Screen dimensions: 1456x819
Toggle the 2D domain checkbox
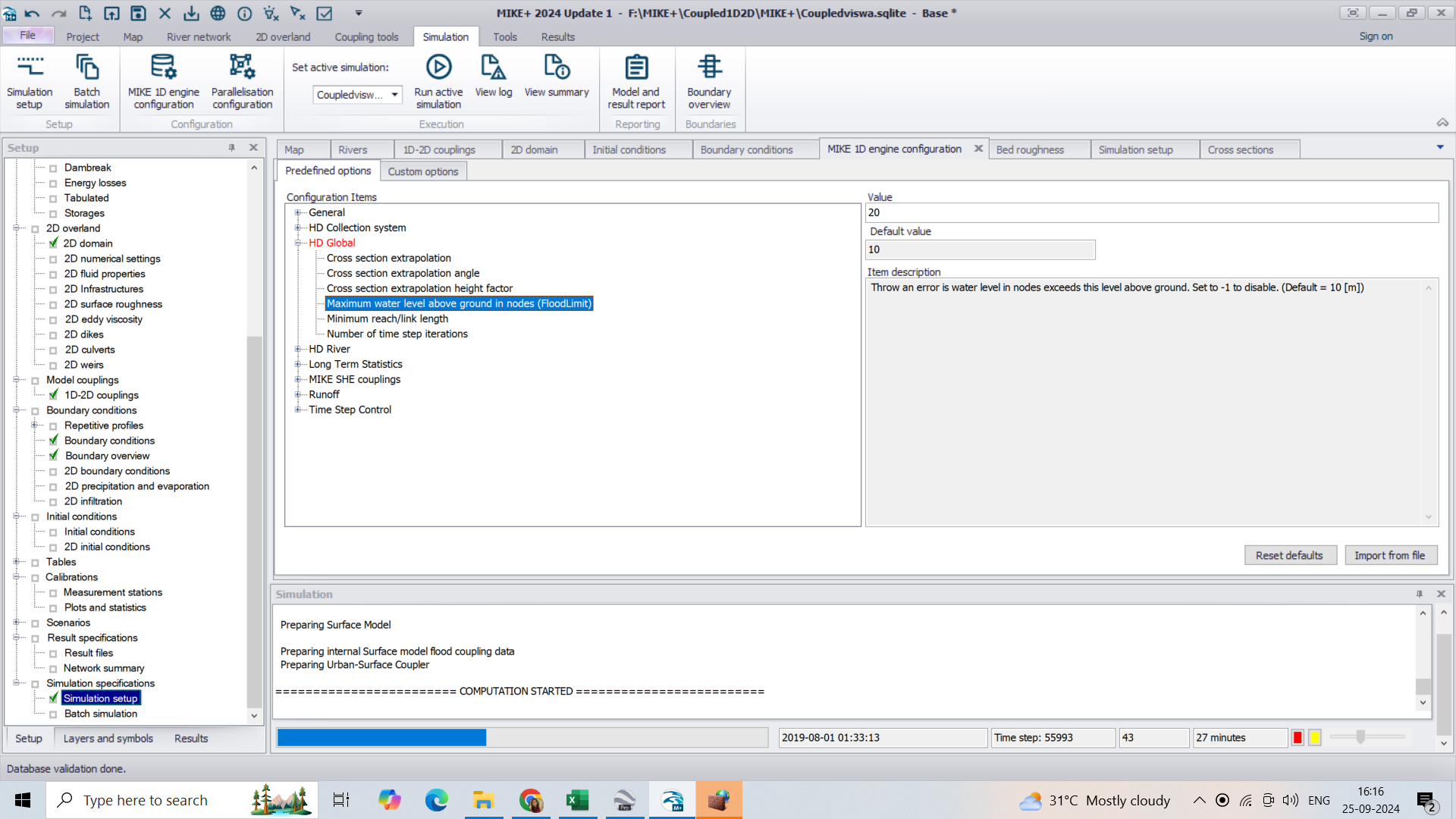click(53, 243)
